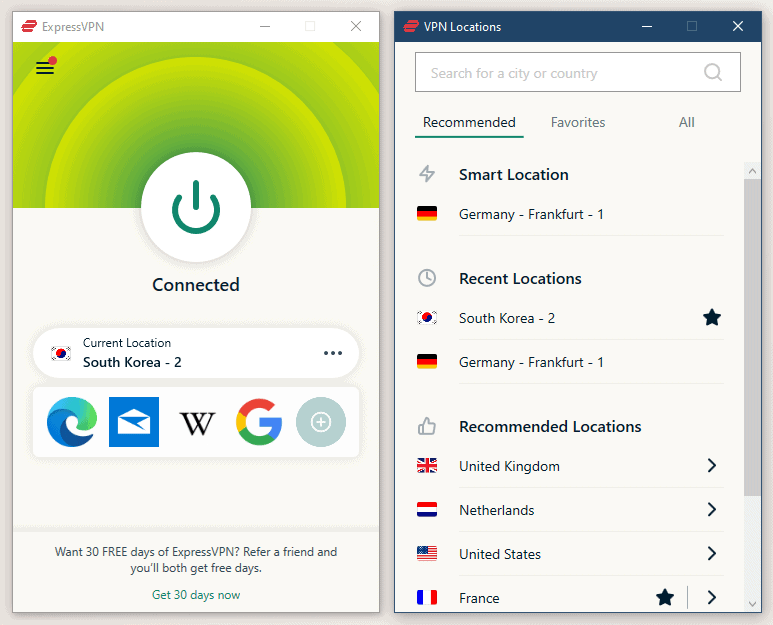Expand Netherlands server list chevron
The image size is (773, 625).
[x=711, y=509]
